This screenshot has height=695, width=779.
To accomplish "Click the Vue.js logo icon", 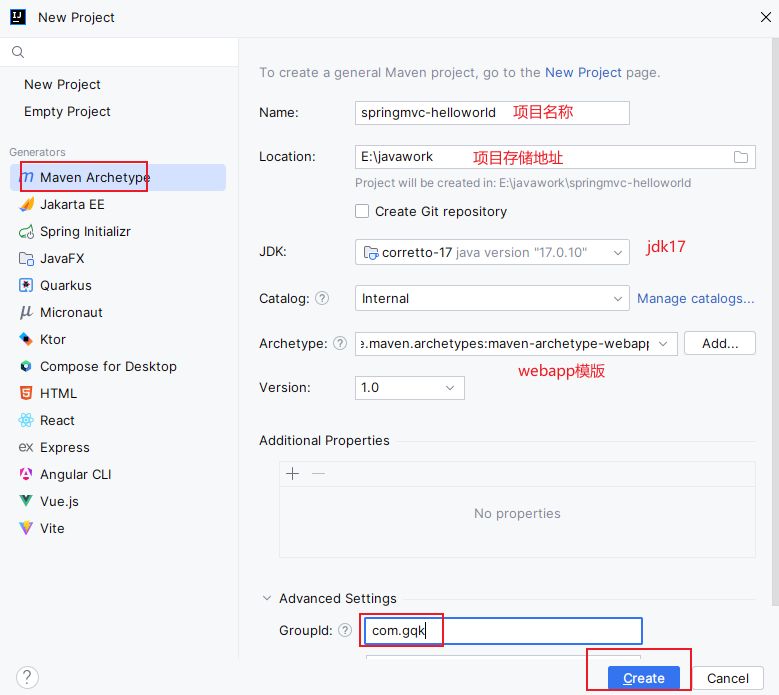I will coord(26,501).
